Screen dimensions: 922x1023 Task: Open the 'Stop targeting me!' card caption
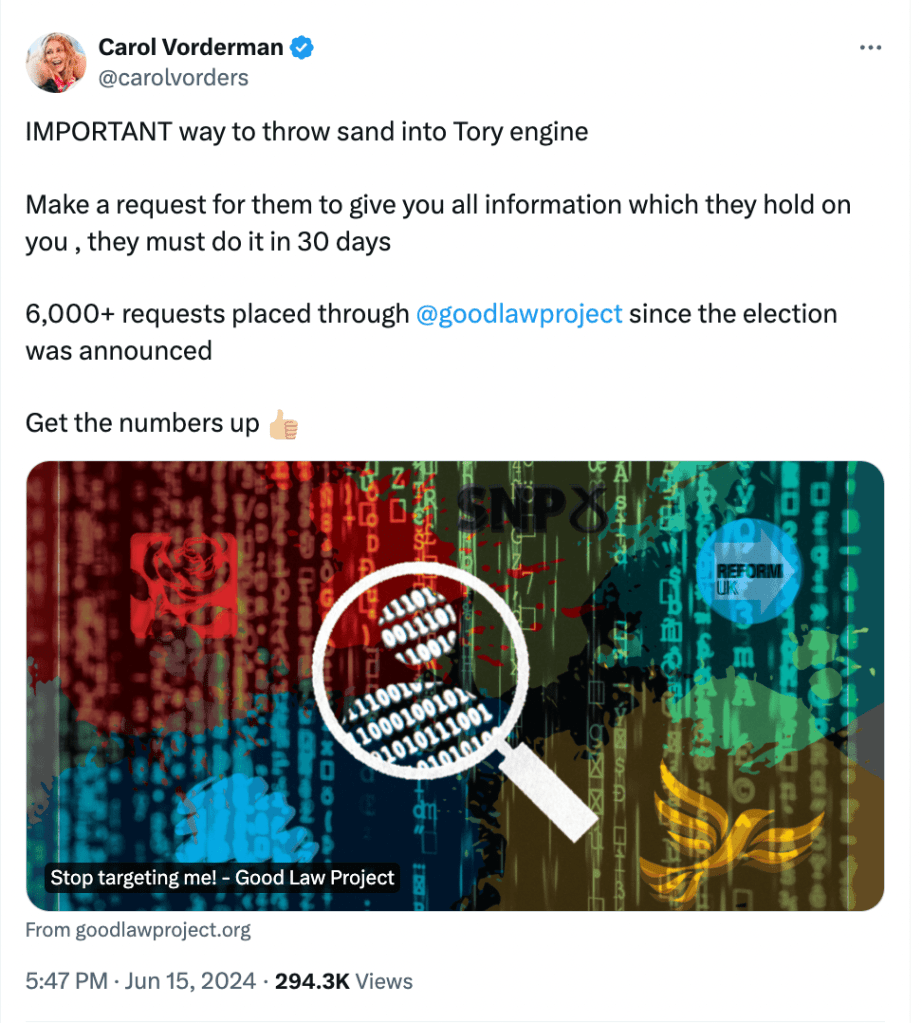point(222,879)
